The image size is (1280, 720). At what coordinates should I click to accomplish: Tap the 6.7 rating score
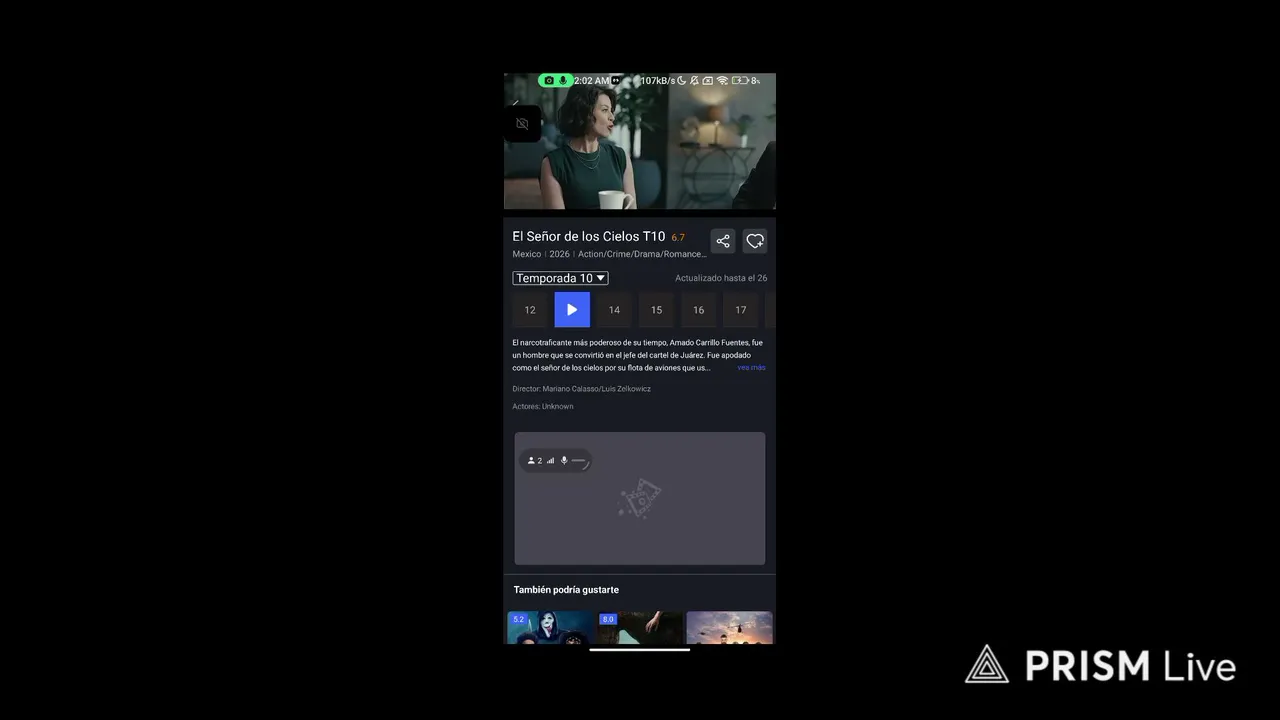[678, 238]
